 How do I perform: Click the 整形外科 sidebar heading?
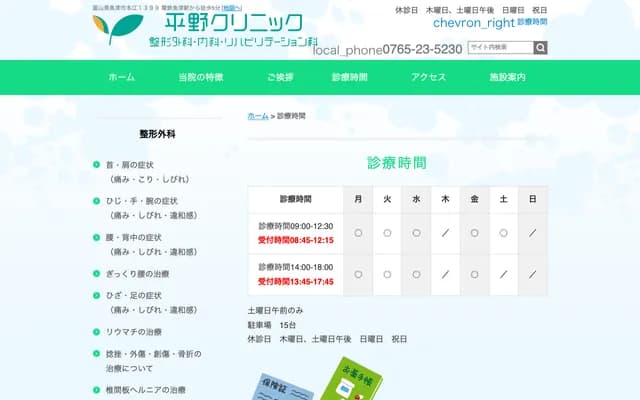[x=157, y=134]
